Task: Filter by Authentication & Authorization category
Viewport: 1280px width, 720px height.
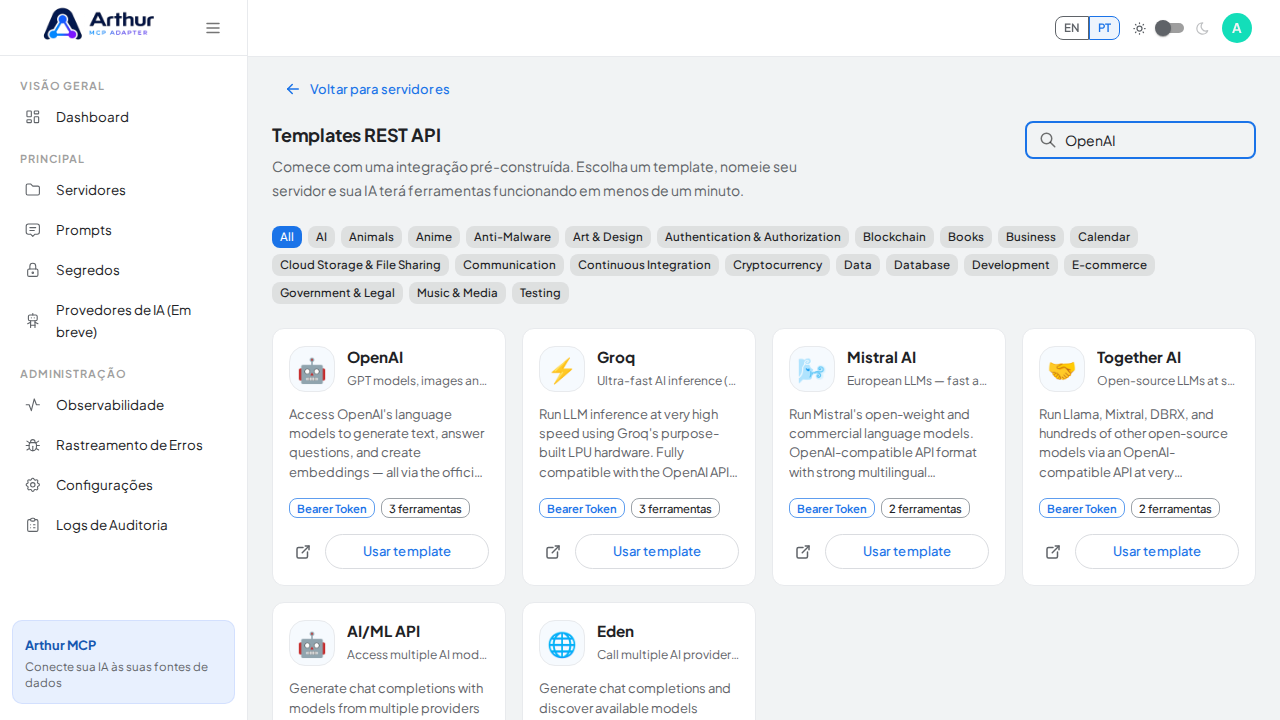Action: coord(753,237)
